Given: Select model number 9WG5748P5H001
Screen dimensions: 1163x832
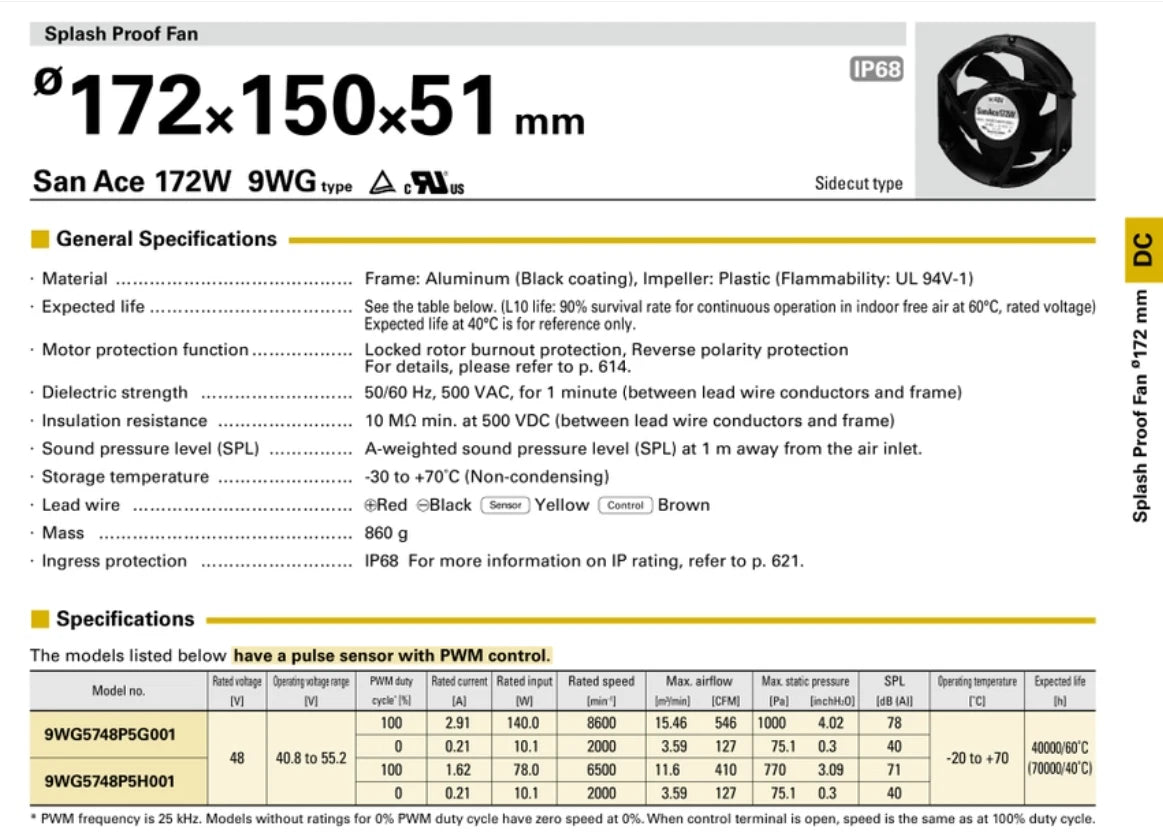Looking at the screenshot, I should point(110,781).
